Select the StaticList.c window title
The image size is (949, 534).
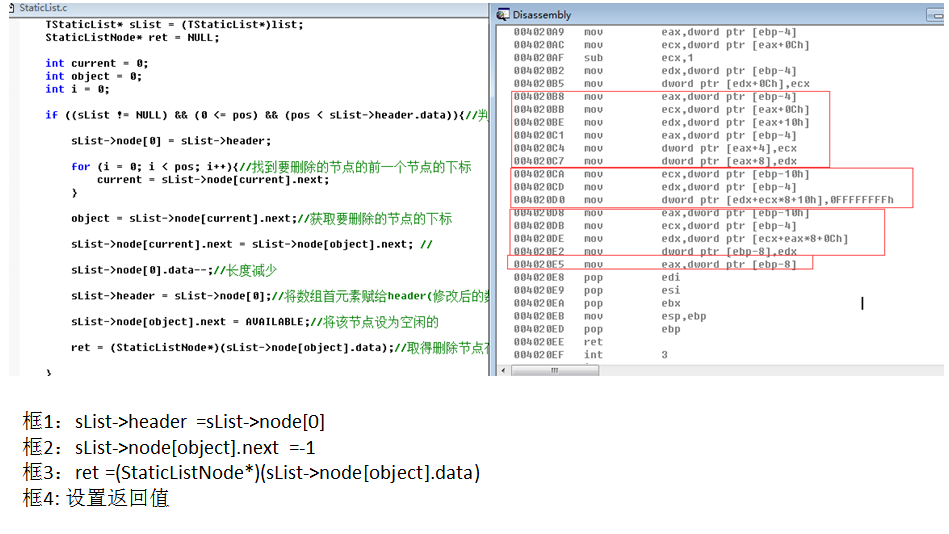(x=43, y=8)
